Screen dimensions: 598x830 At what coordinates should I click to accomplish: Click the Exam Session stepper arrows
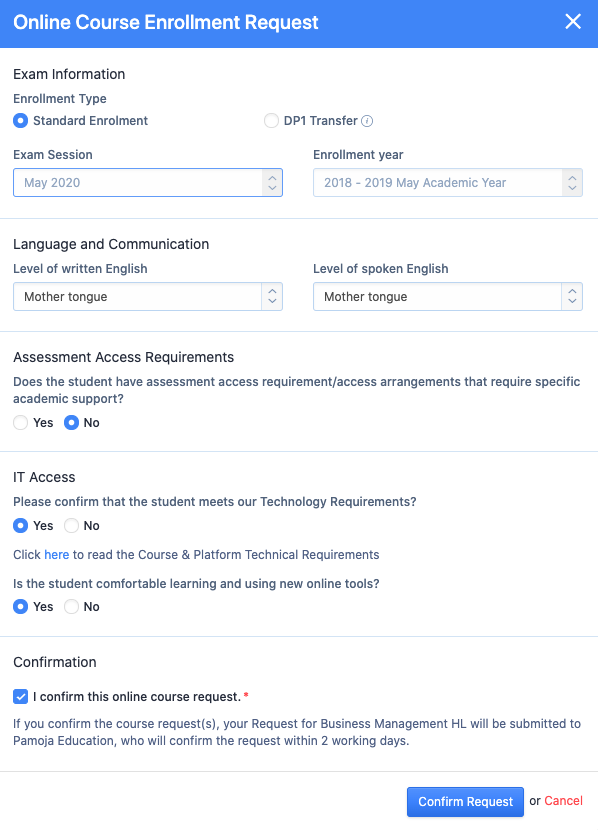[x=272, y=183]
